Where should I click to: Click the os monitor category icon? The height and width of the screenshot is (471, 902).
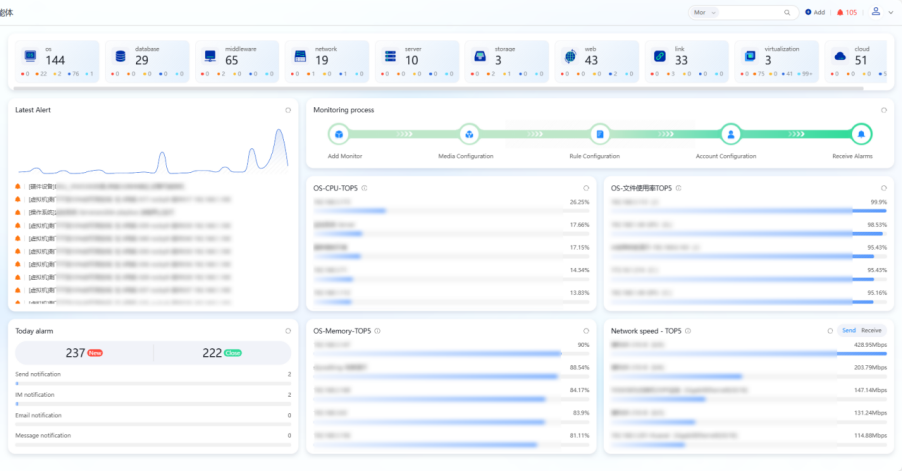30,55
